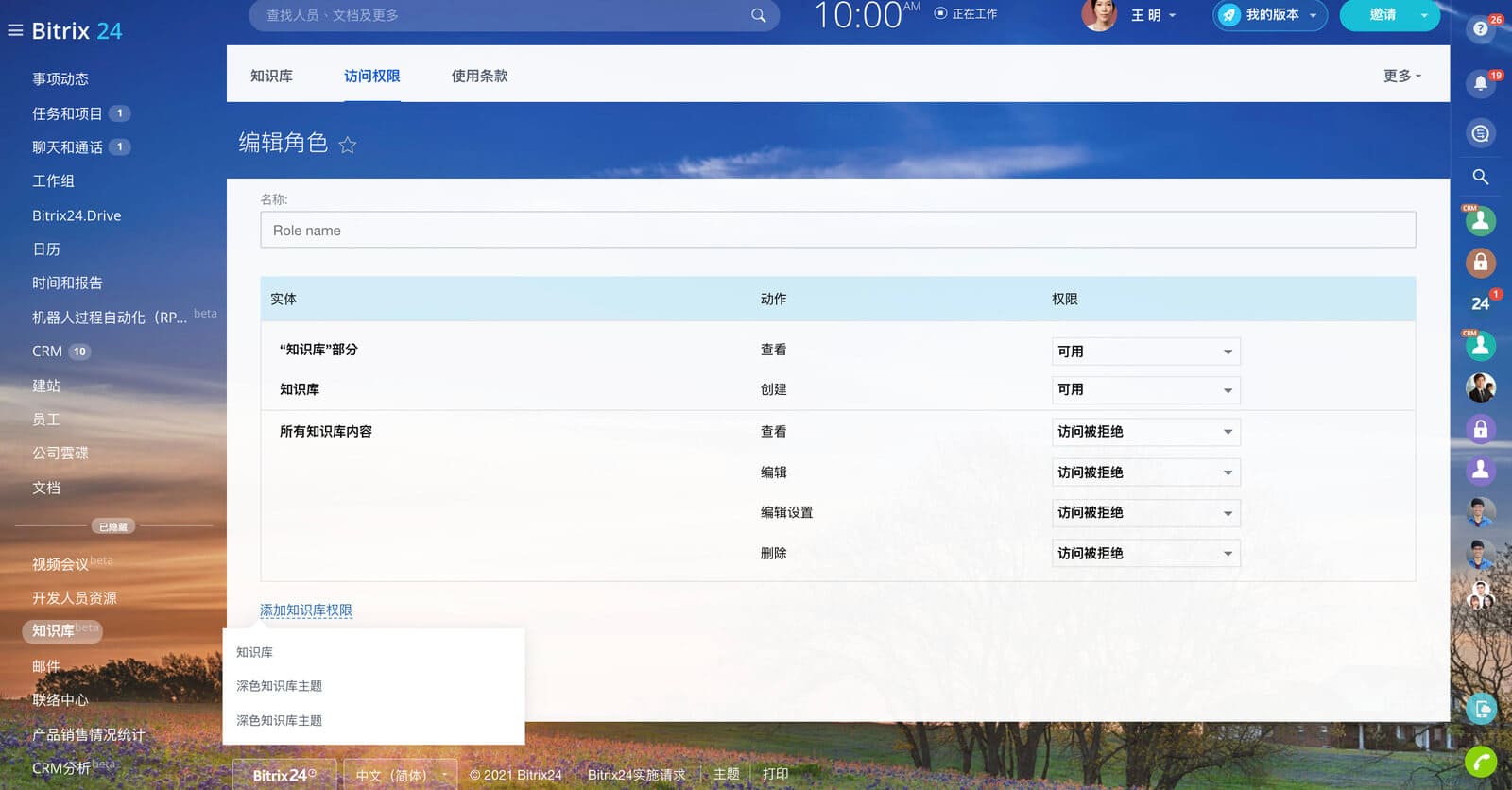Open 产品销售情况统计 in left sidebar
Viewport: 1512px width, 790px height.
89,734
